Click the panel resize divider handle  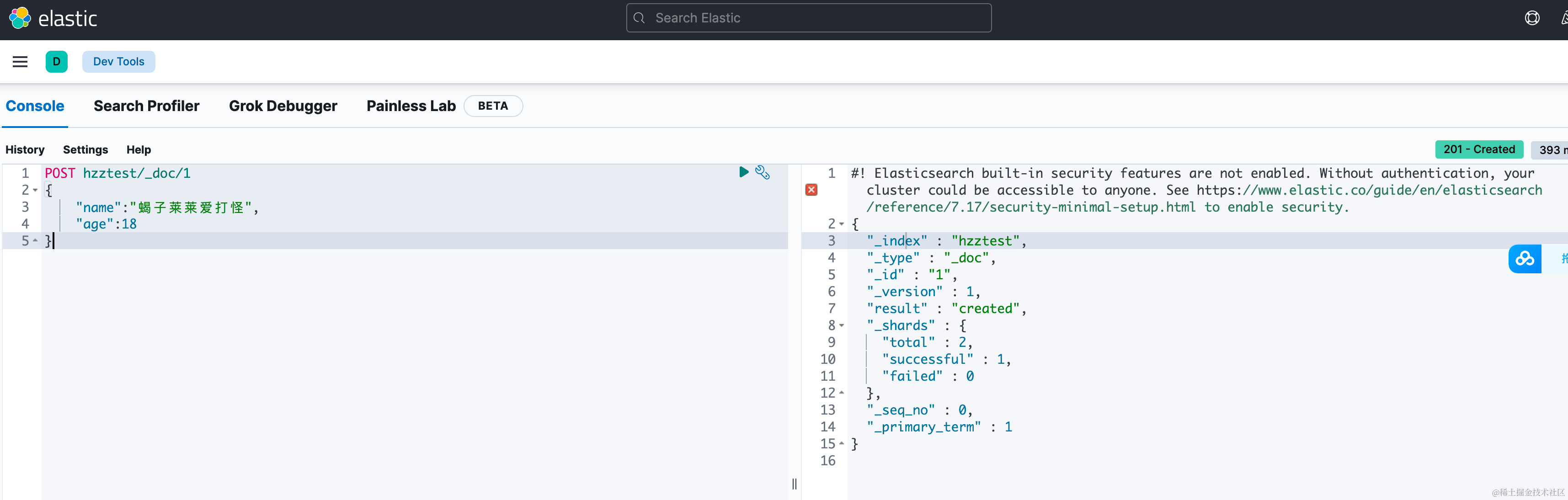pos(795,484)
